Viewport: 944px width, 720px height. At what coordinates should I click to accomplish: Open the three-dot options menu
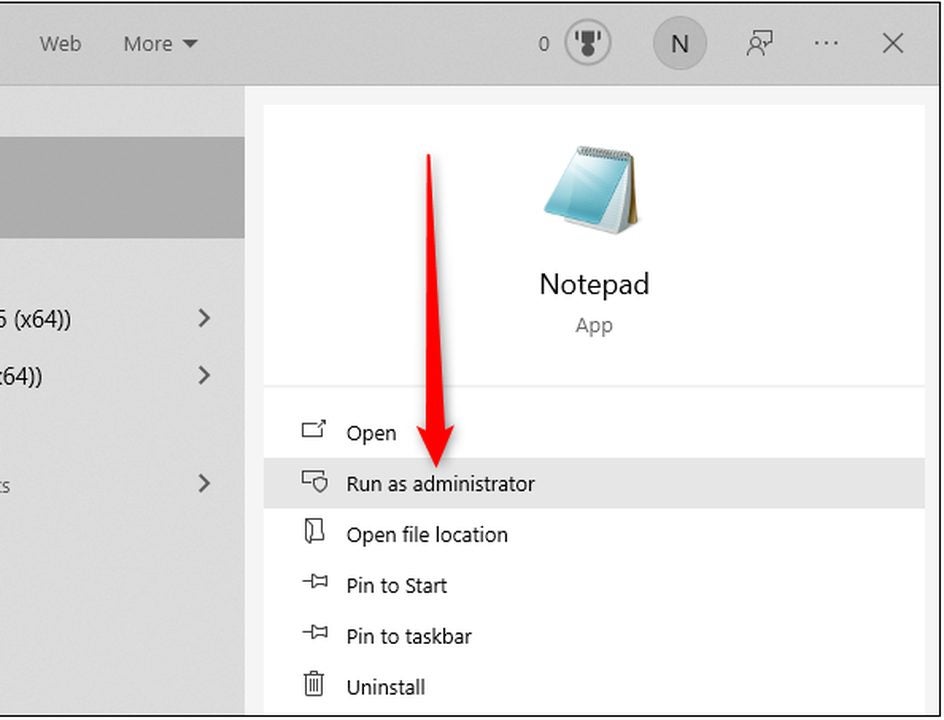(826, 43)
